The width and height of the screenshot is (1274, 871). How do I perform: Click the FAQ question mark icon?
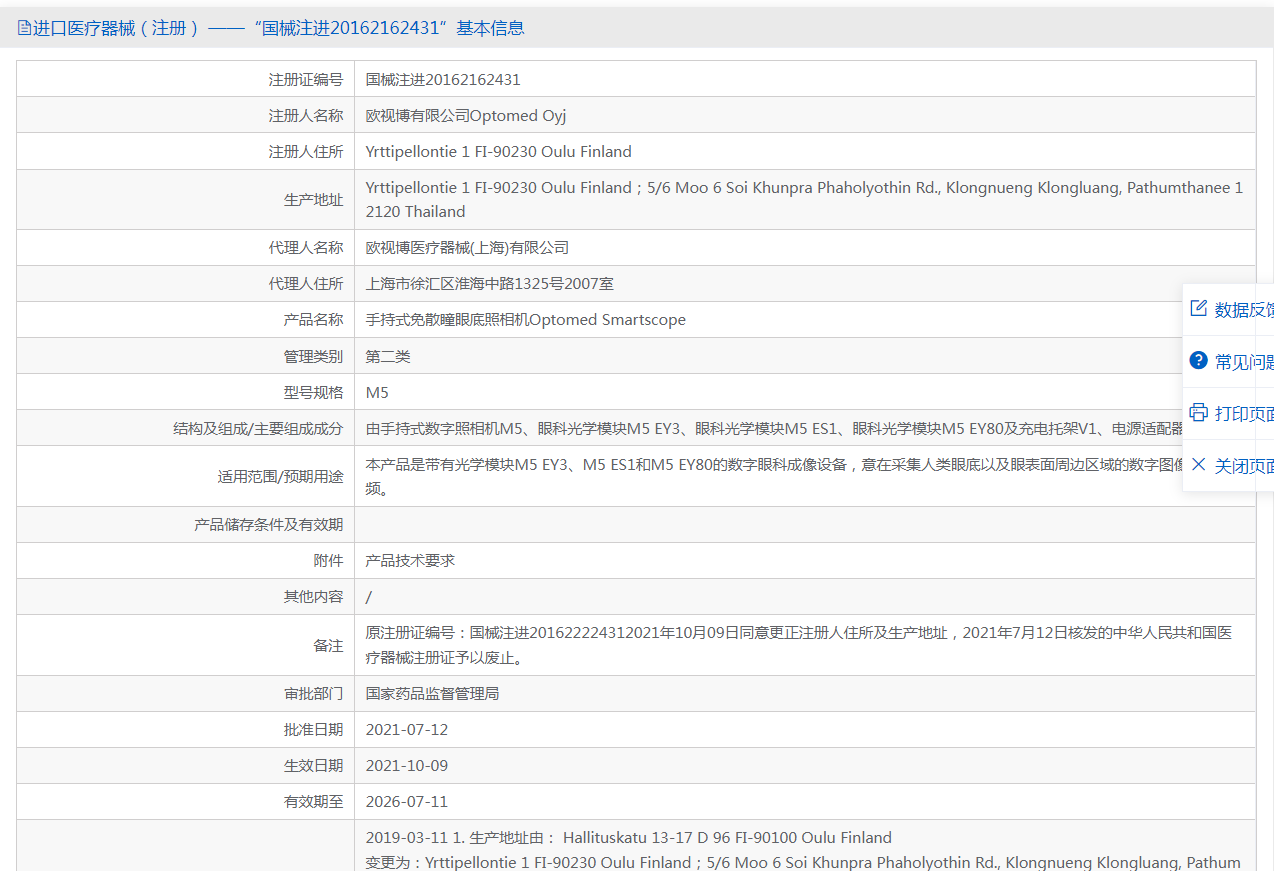point(1198,360)
